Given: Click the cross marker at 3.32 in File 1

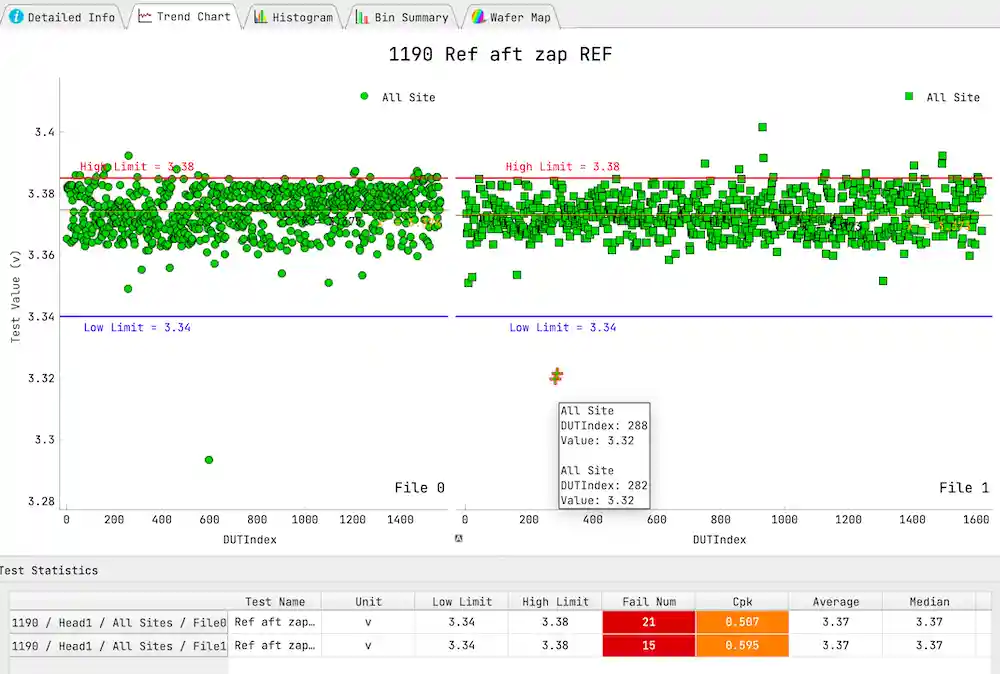Looking at the screenshot, I should [x=557, y=376].
